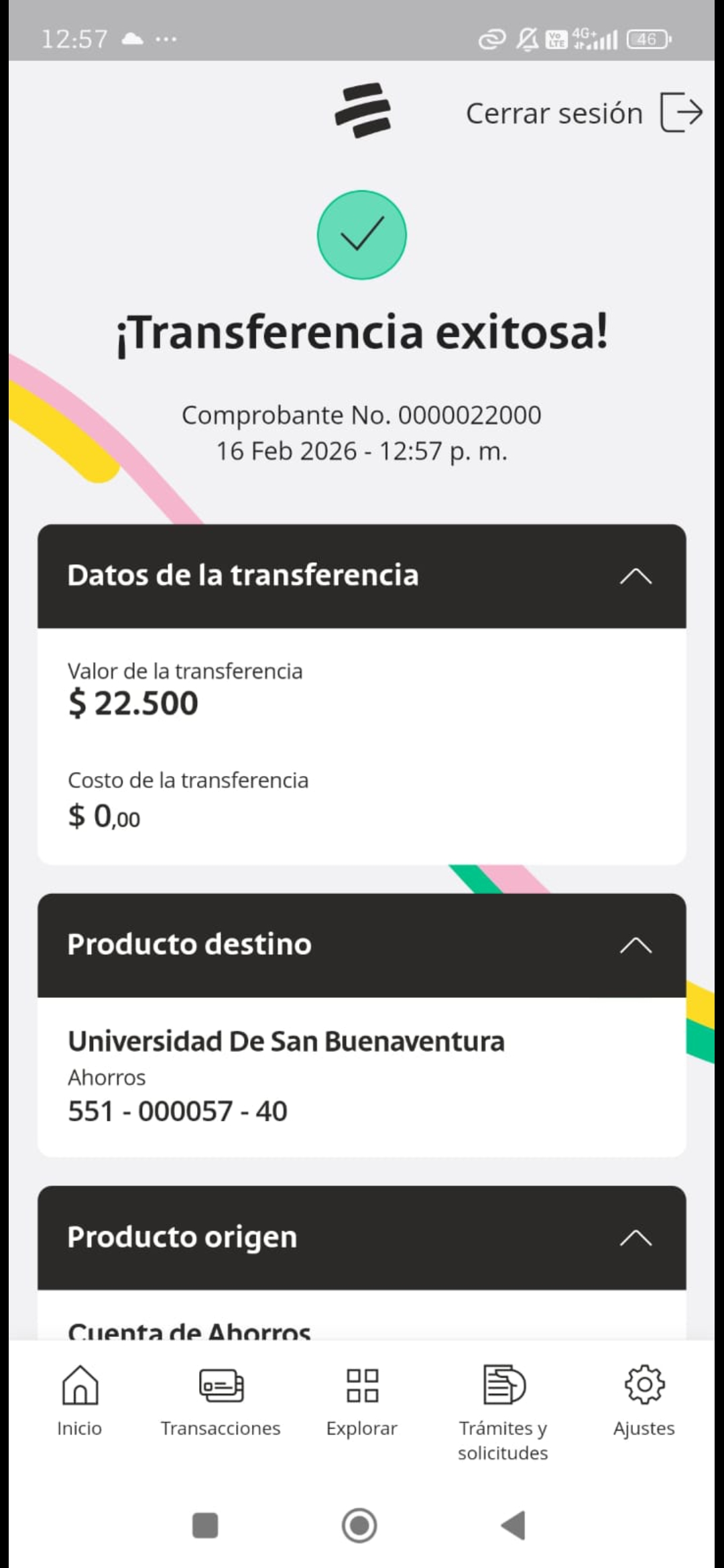Tap the Bancolombia logo at top
The width and height of the screenshot is (724, 1568).
363,111
